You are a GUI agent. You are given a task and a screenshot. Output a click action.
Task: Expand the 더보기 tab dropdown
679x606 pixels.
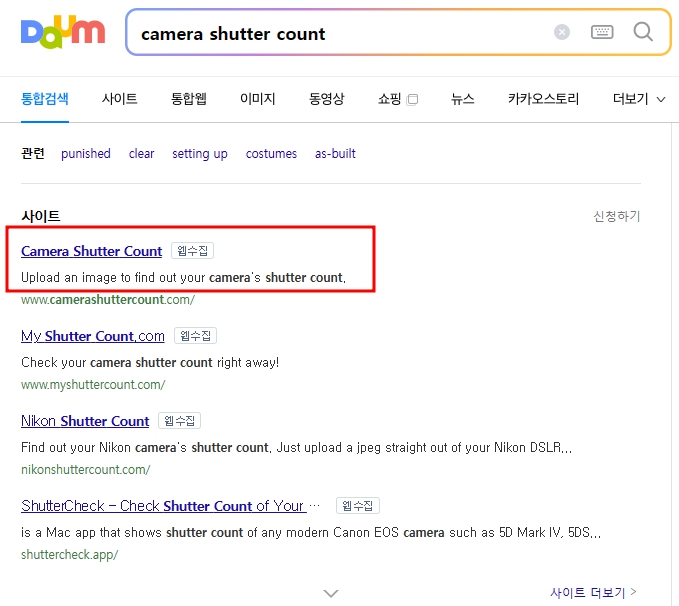[639, 99]
